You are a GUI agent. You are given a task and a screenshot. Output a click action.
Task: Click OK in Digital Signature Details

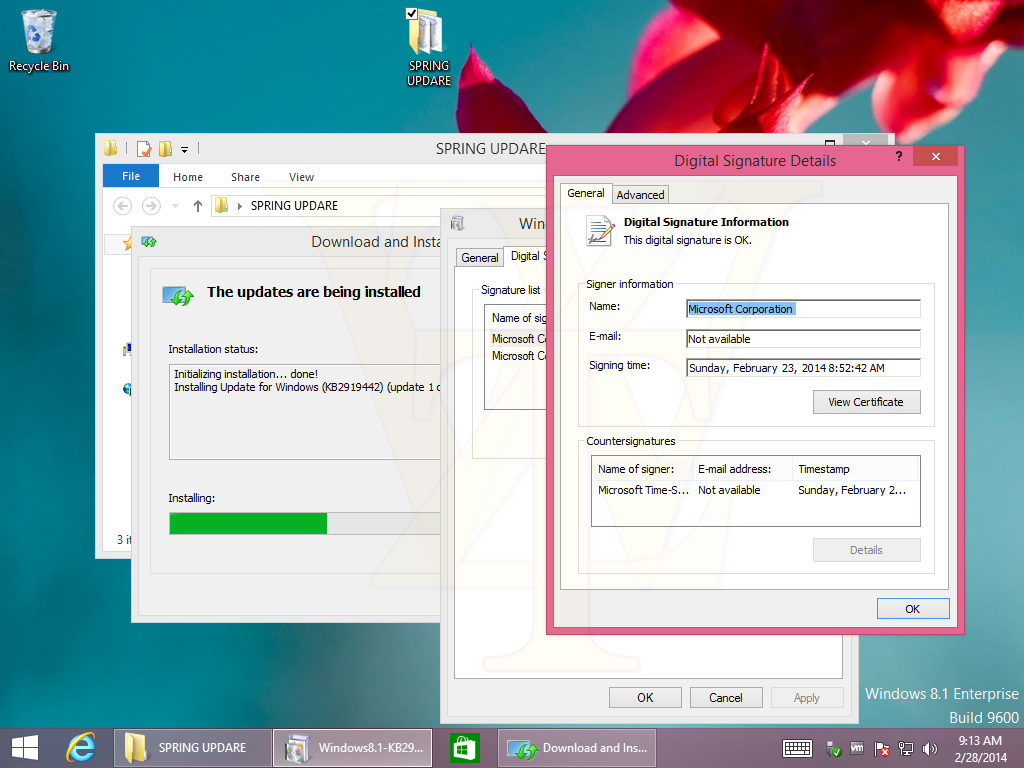click(912, 609)
